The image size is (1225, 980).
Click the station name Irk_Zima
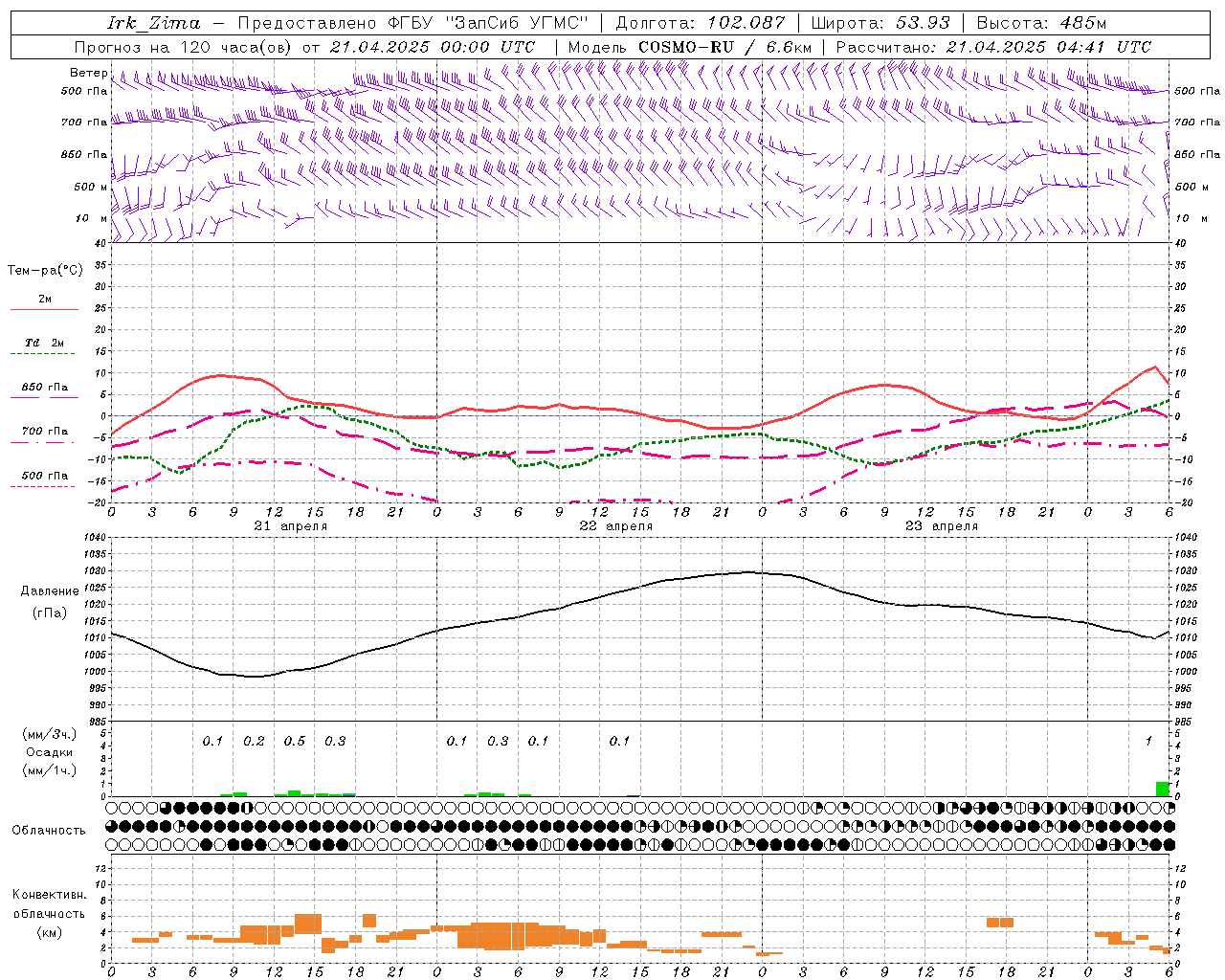coord(154,23)
